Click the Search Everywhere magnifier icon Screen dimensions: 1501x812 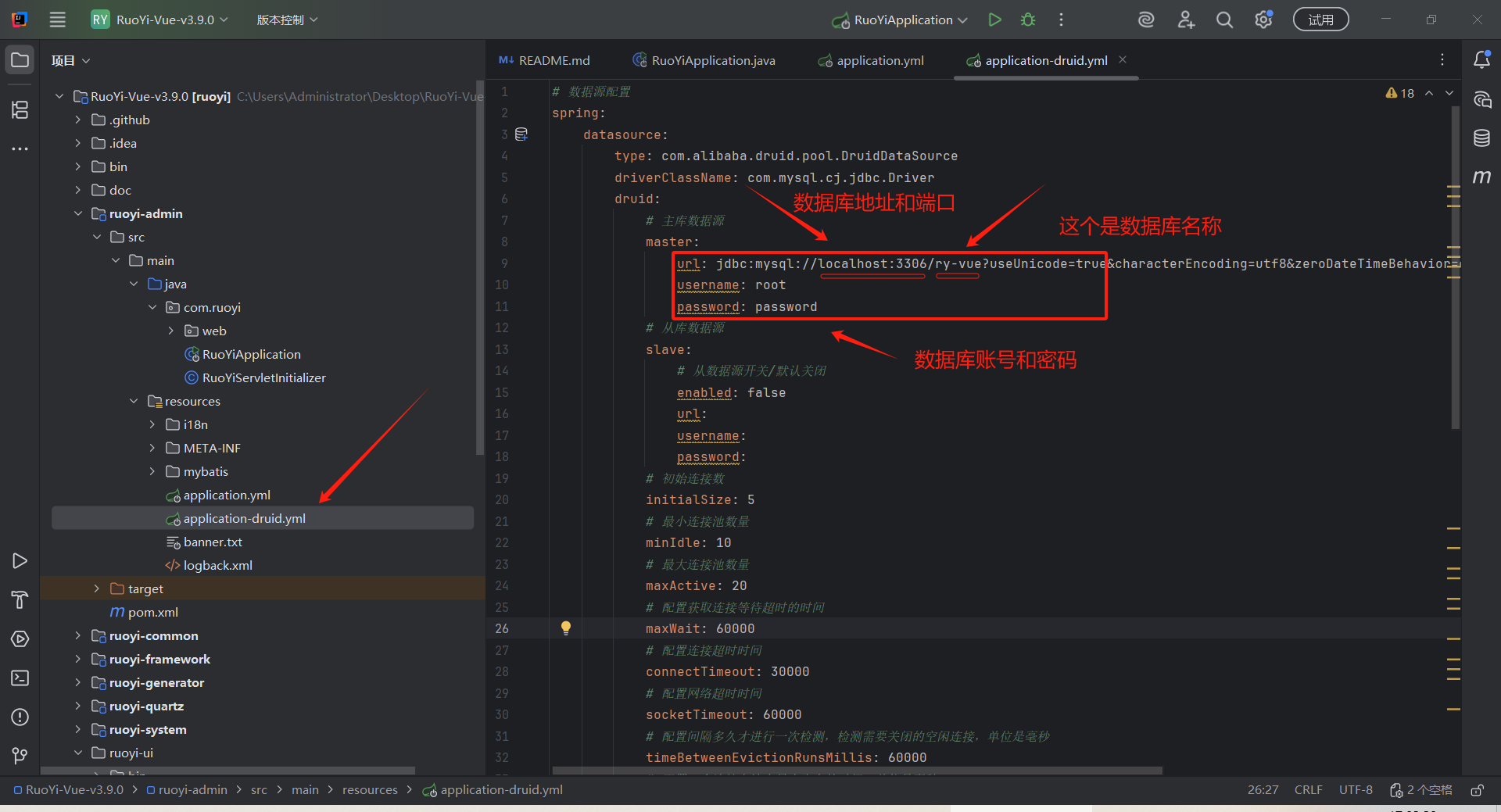coord(1224,20)
